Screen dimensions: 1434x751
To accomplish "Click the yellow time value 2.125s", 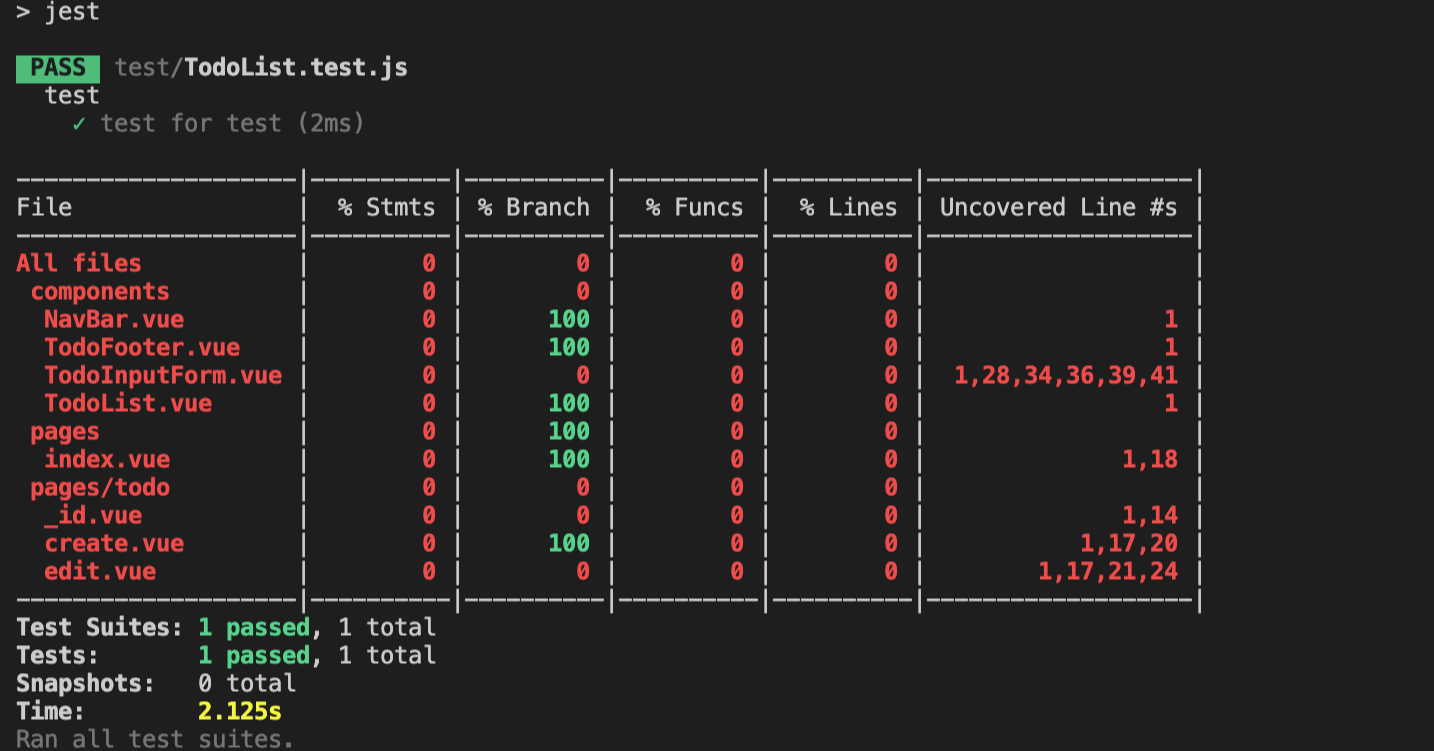I will coord(240,712).
